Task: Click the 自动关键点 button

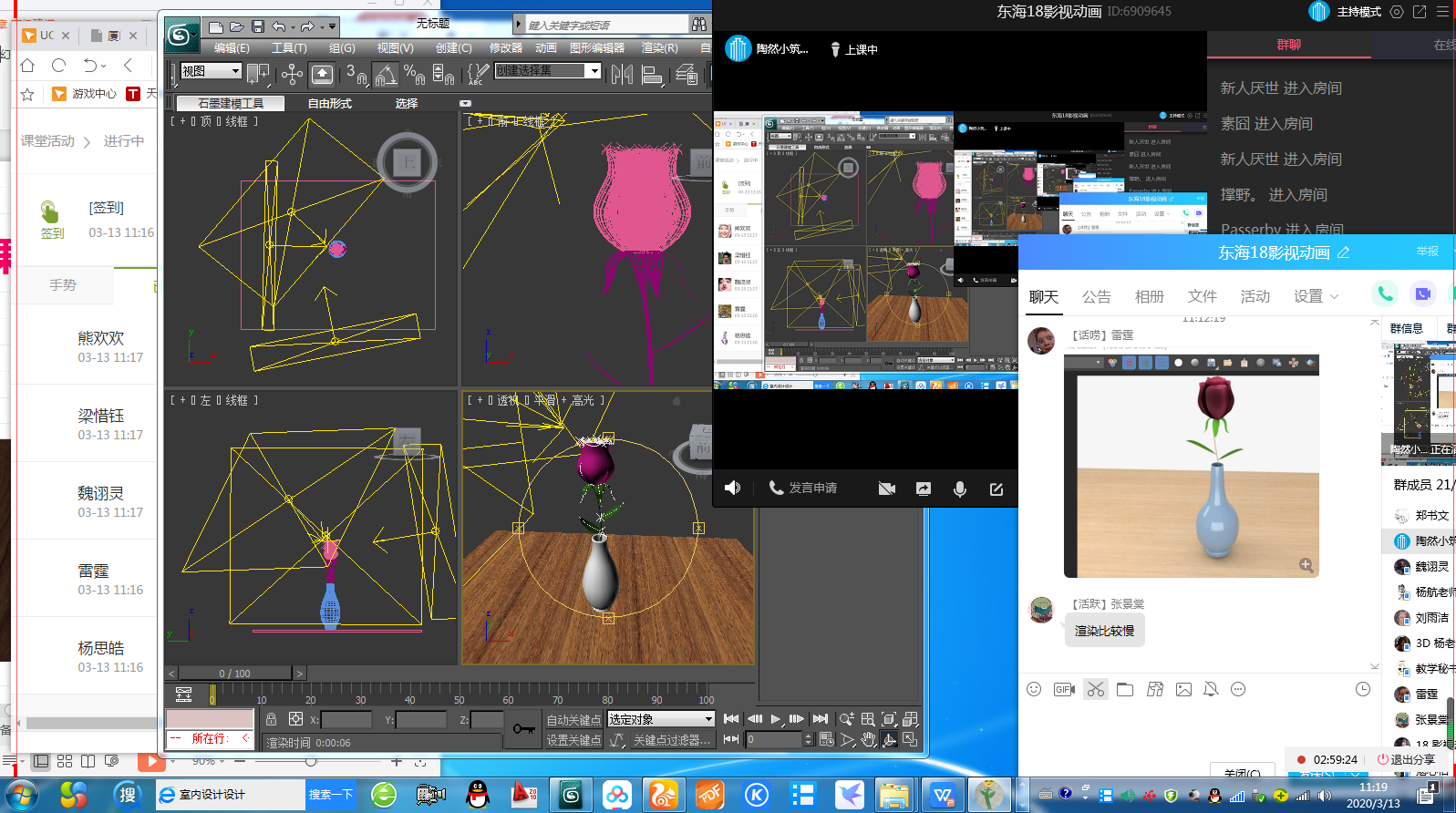Action: tap(573, 719)
